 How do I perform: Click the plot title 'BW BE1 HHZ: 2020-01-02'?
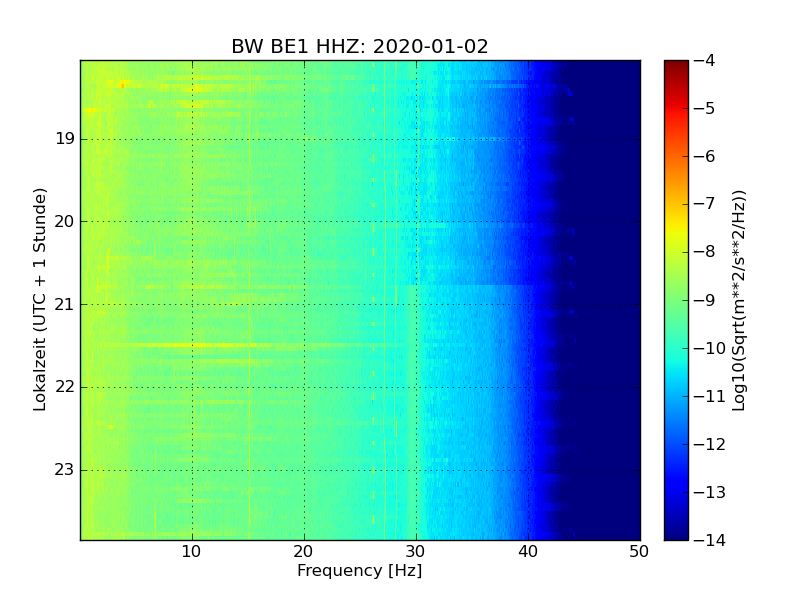pyautogui.click(x=360, y=46)
